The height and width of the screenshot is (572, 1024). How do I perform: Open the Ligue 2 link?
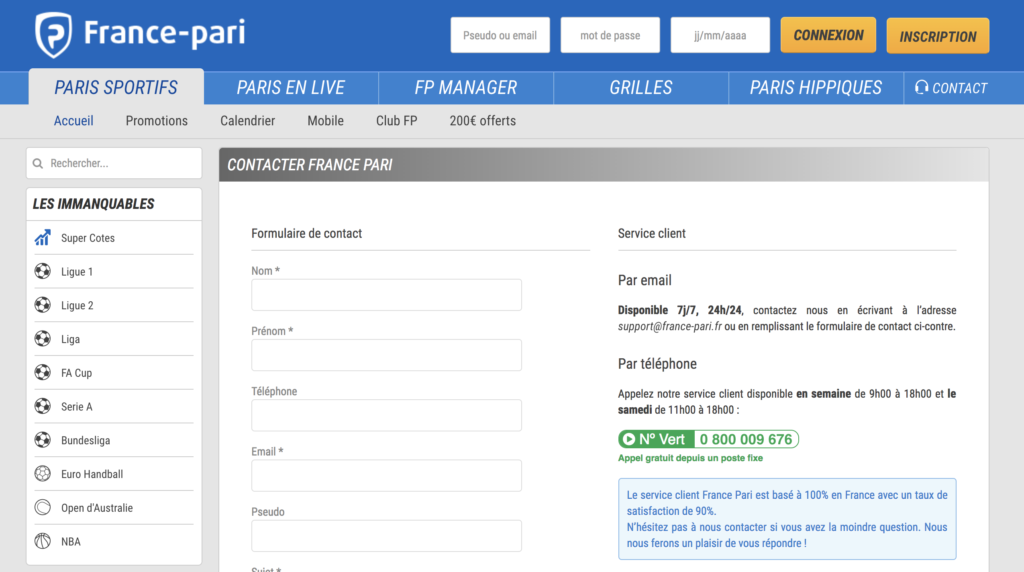click(77, 306)
